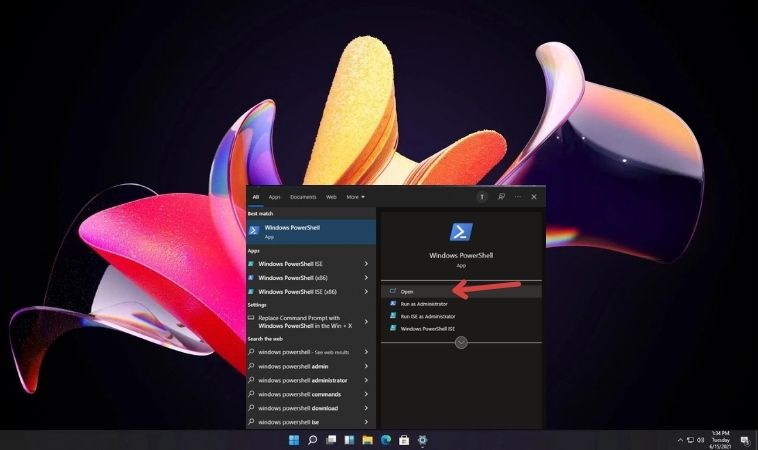Expand the Windows PowerShell (x86) result arrow

pos(366,278)
